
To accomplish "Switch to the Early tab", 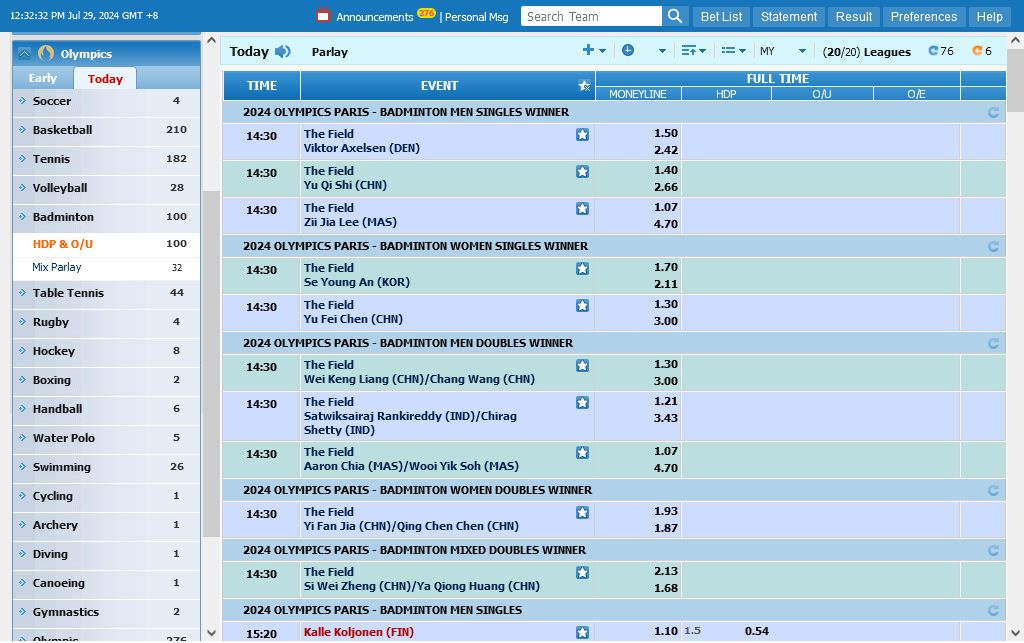I will 43,78.
